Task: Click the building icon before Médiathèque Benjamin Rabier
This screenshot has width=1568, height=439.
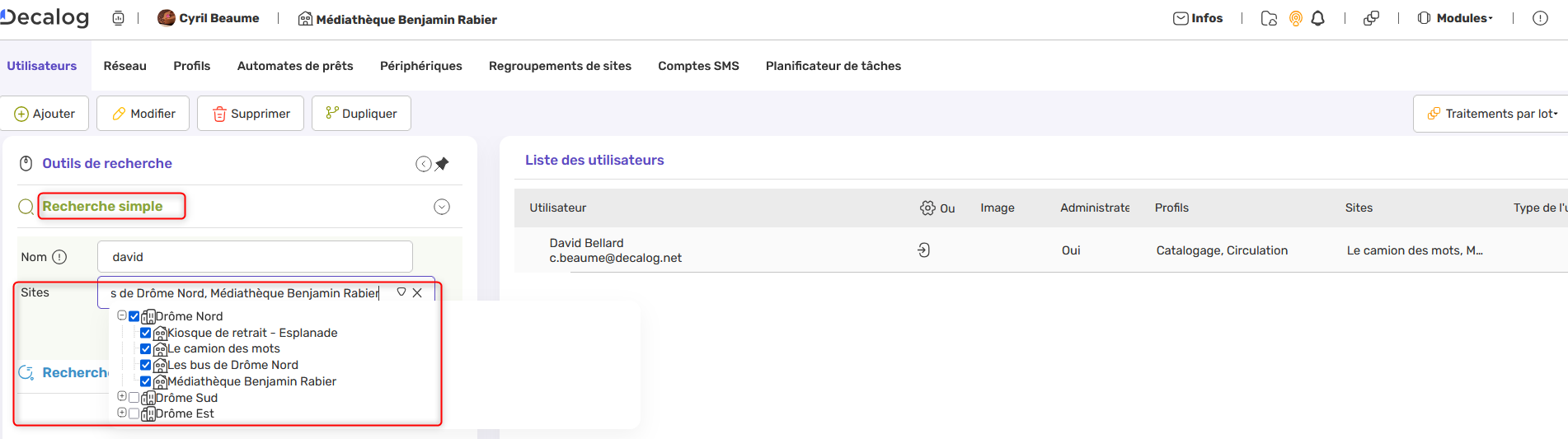Action: 305,19
